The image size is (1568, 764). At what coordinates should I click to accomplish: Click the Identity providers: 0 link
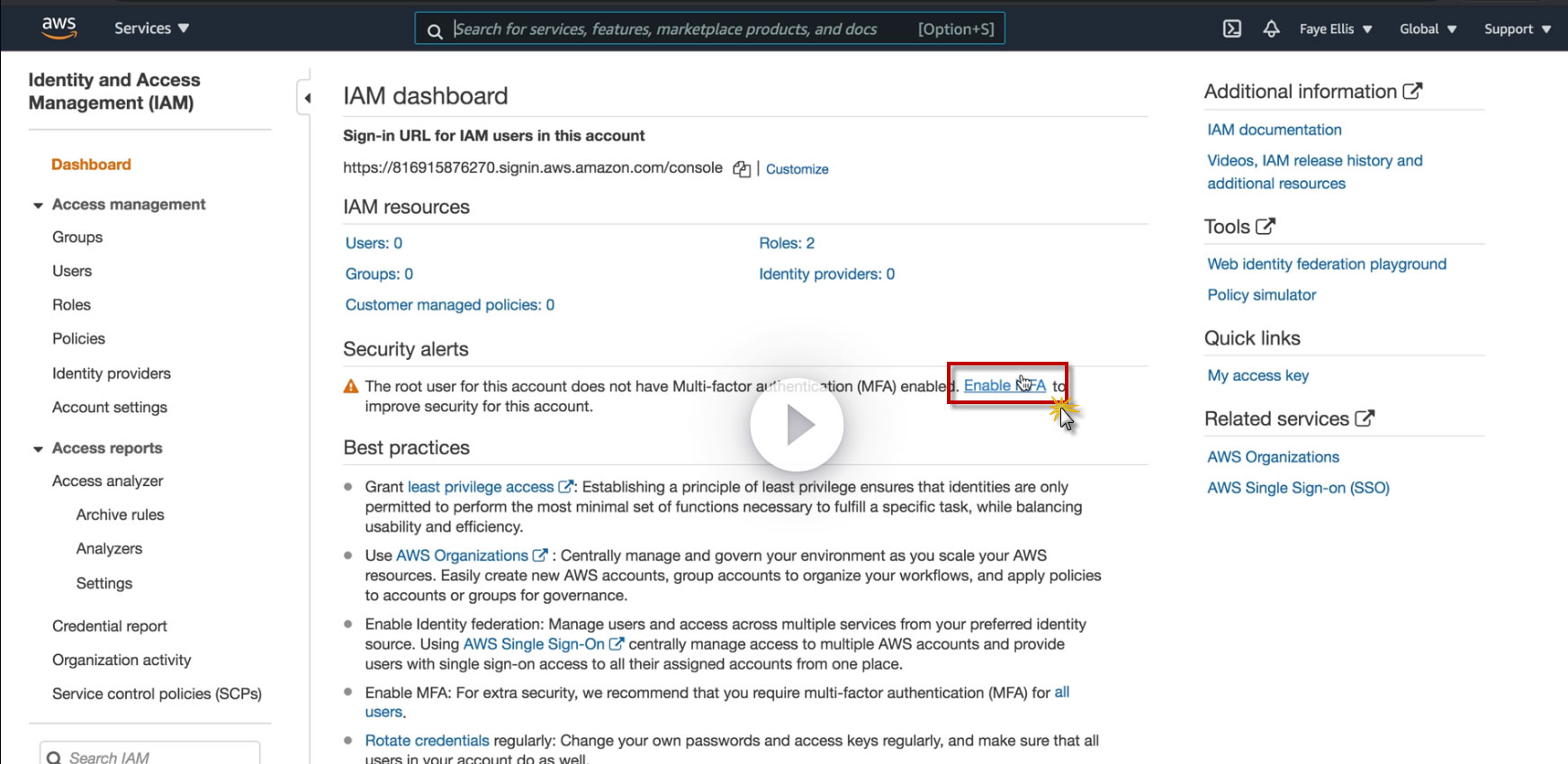(827, 274)
